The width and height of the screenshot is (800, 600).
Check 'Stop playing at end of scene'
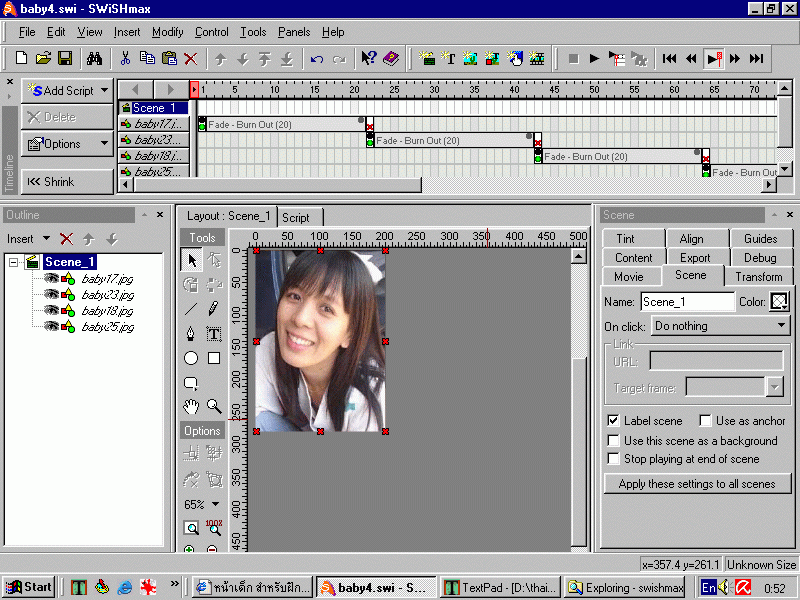coord(613,459)
